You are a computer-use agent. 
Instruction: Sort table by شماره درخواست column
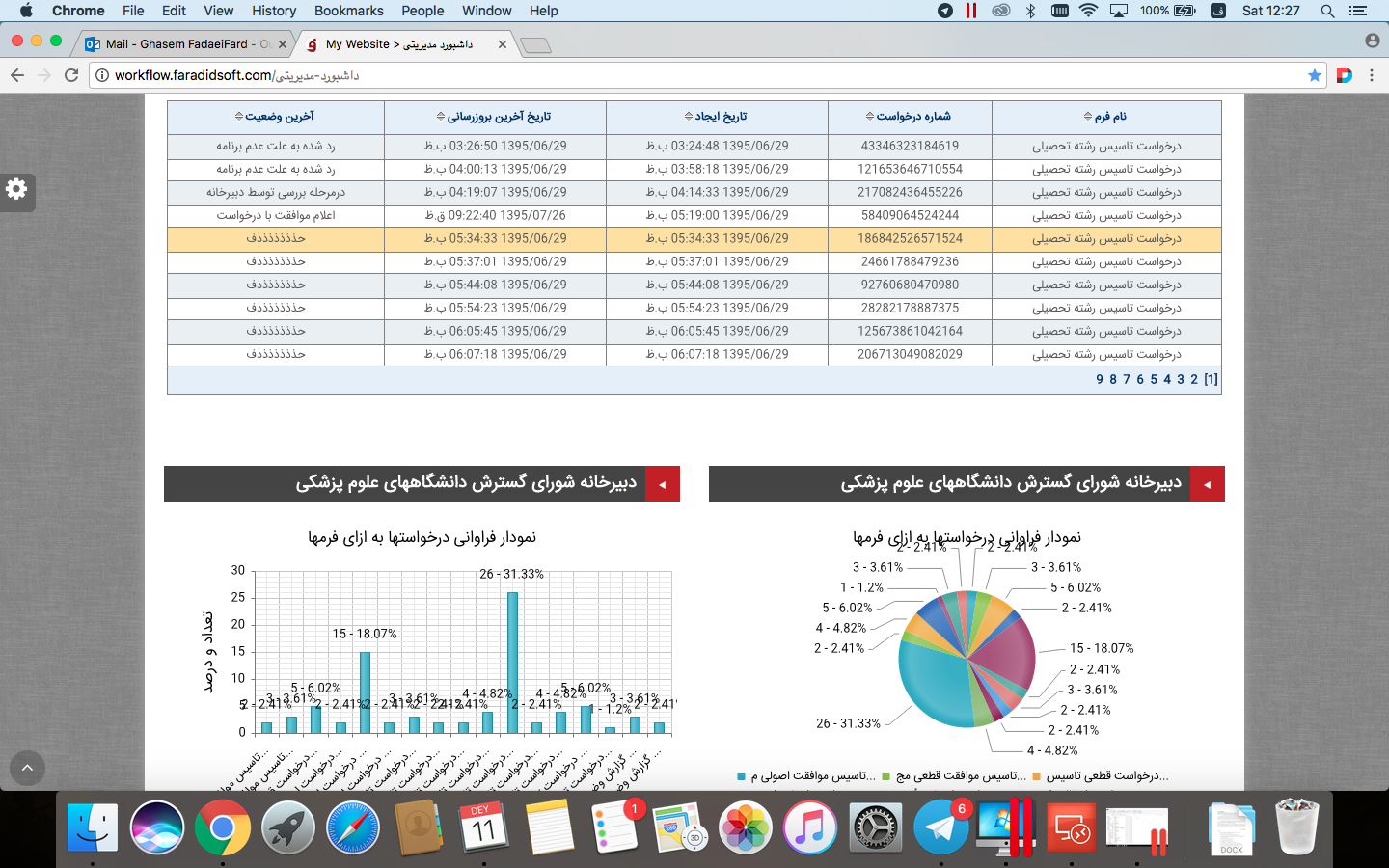coord(909,117)
